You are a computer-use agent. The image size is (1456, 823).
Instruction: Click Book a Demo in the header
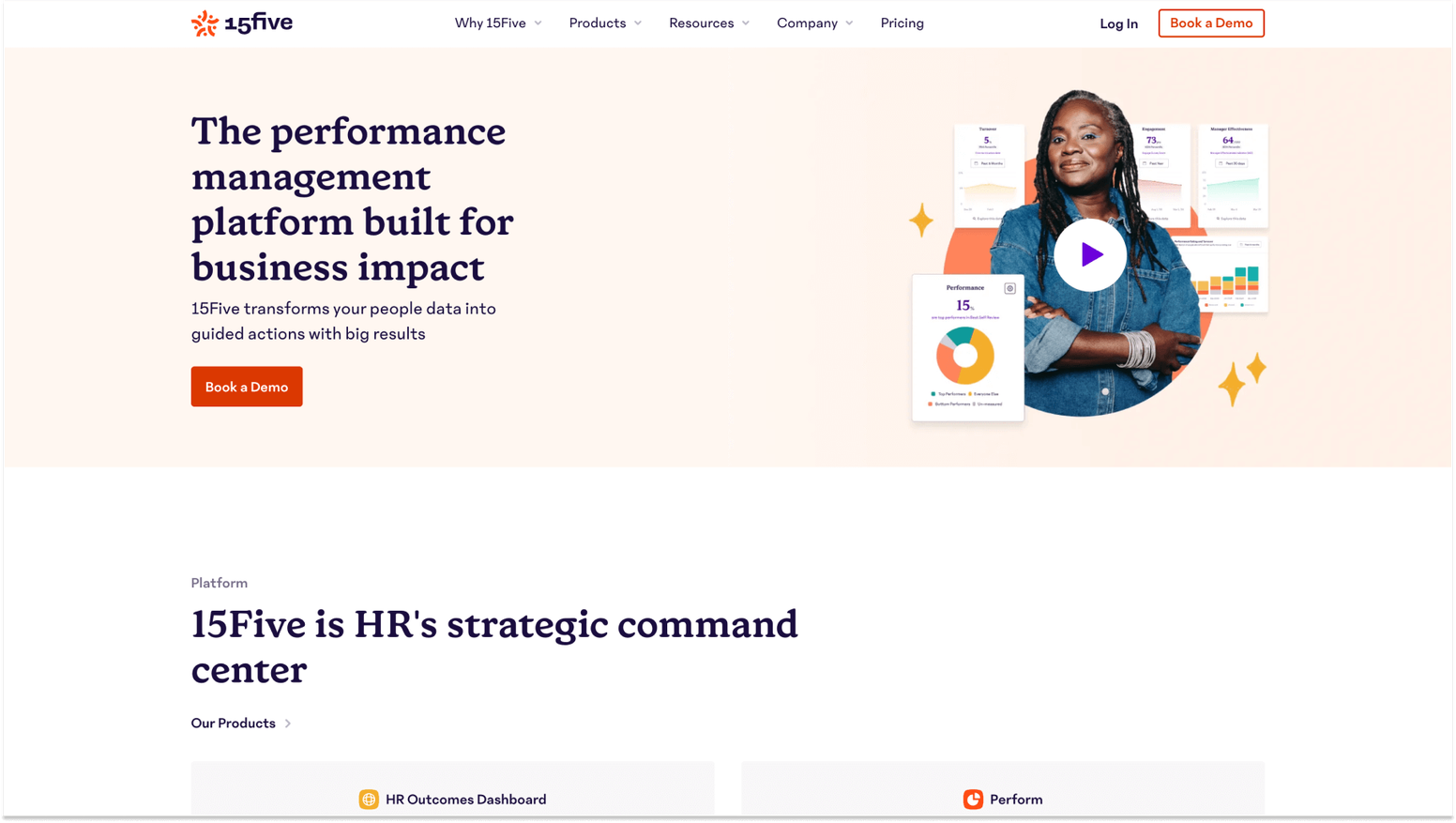pos(1211,23)
